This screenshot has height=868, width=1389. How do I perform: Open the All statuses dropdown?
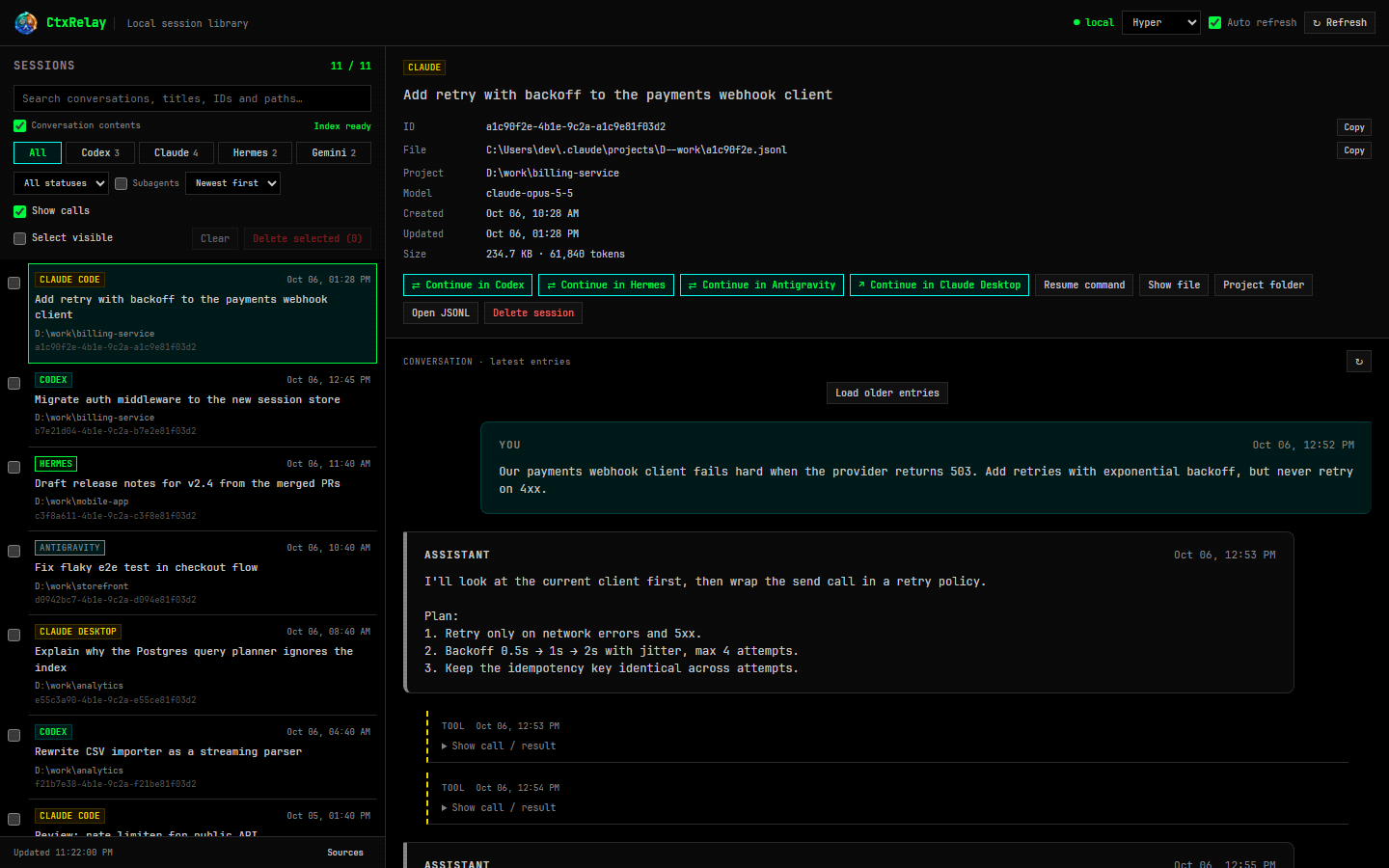tap(61, 183)
